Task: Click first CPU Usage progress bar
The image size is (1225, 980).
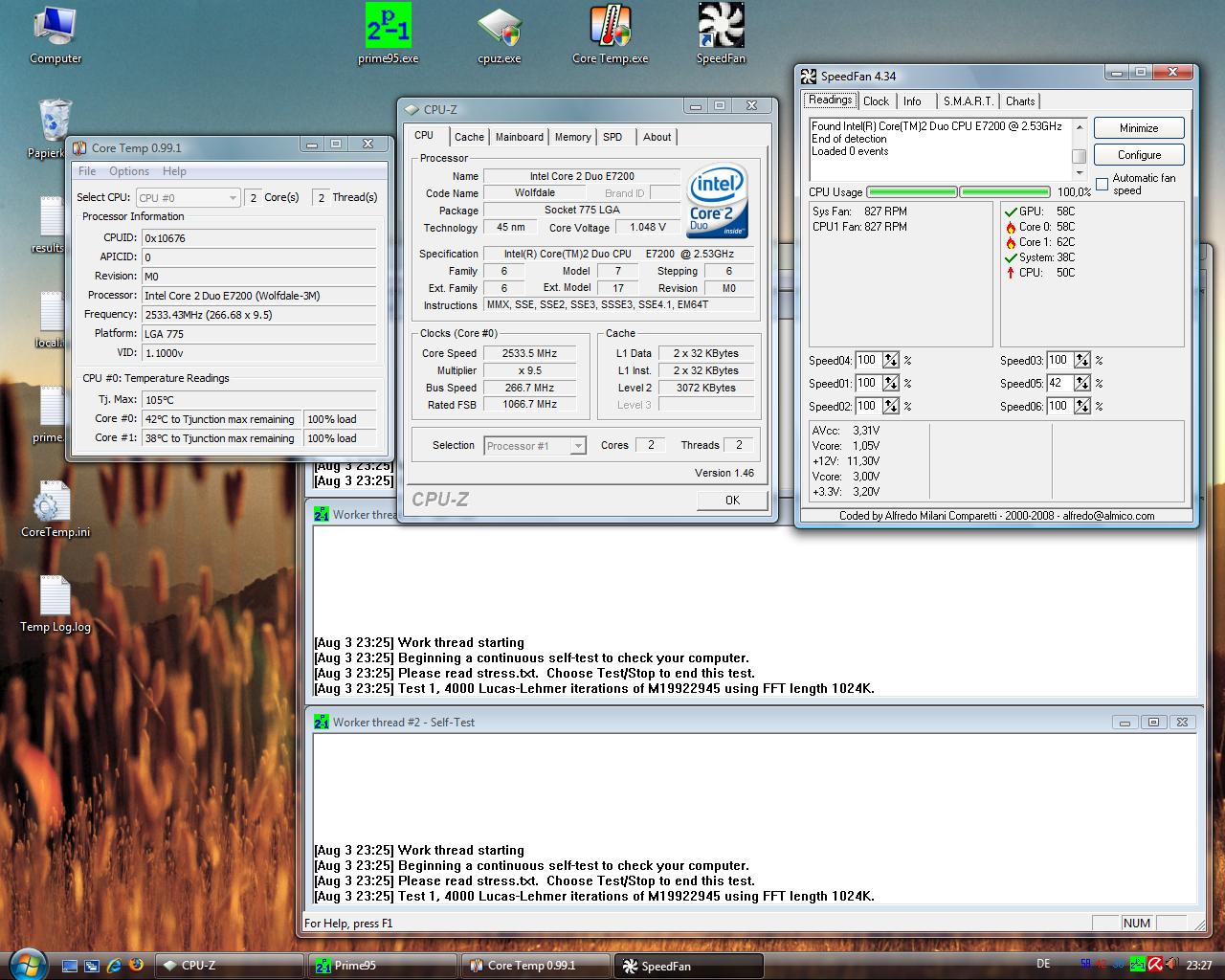Action: coord(911,192)
